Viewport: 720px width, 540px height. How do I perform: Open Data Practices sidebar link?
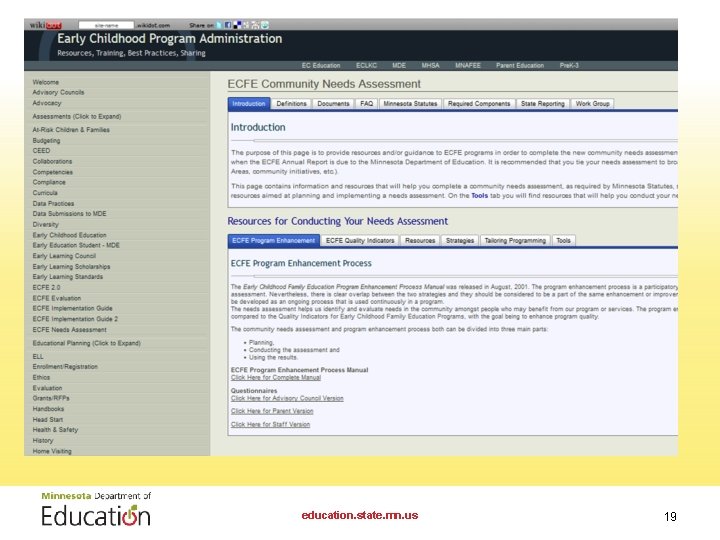[x=53, y=203]
